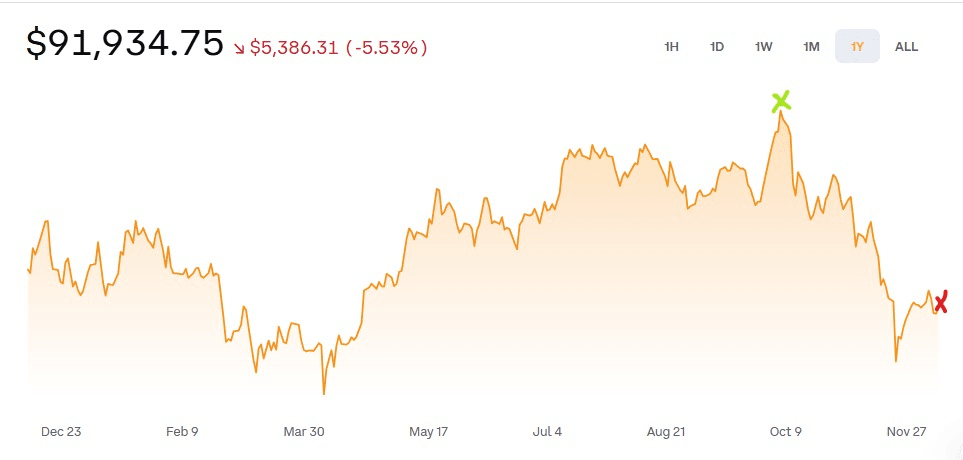
Task: Click the Oct 9 date label
Action: tap(785, 432)
